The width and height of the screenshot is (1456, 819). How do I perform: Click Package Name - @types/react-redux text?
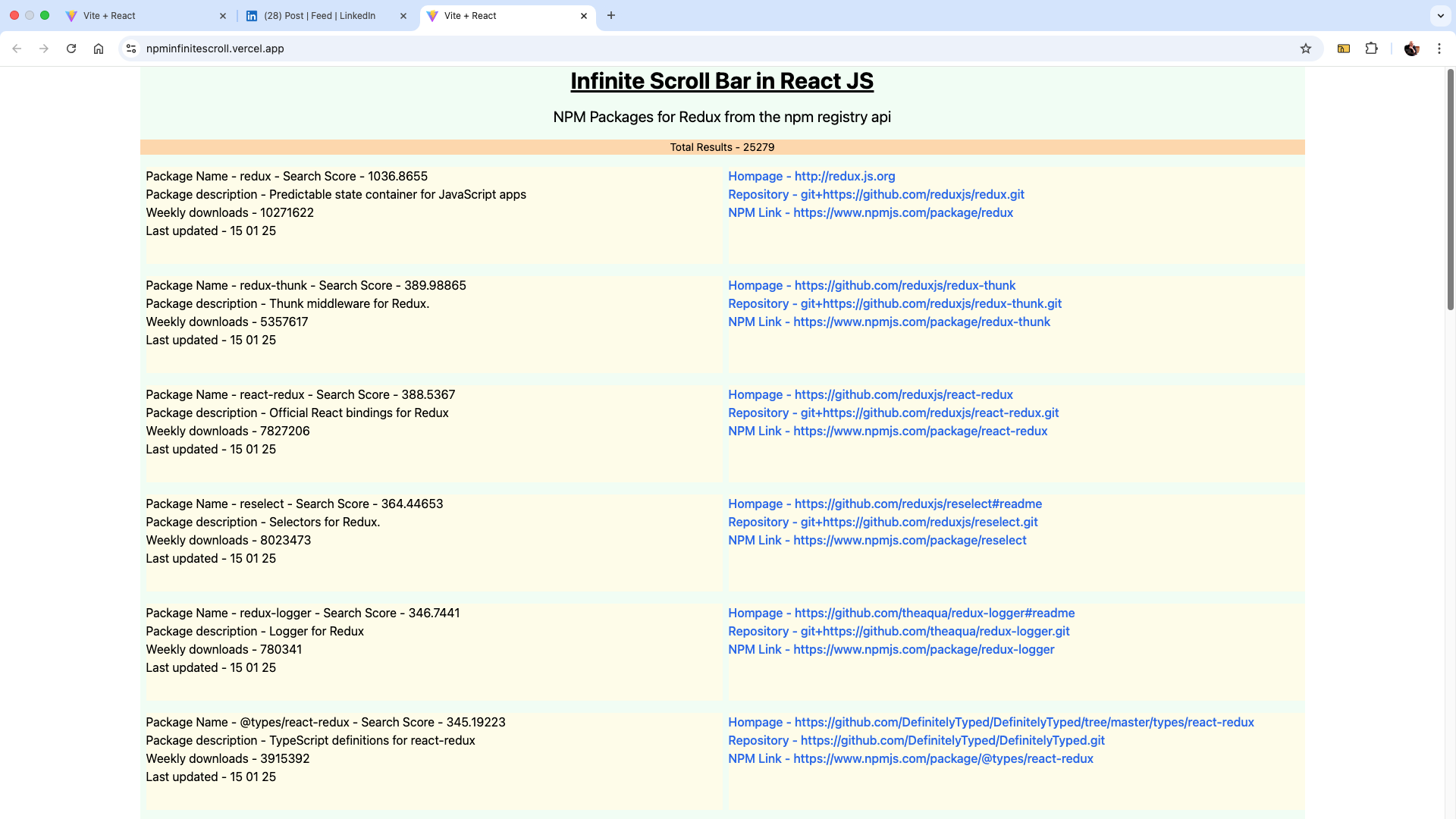coord(325,722)
